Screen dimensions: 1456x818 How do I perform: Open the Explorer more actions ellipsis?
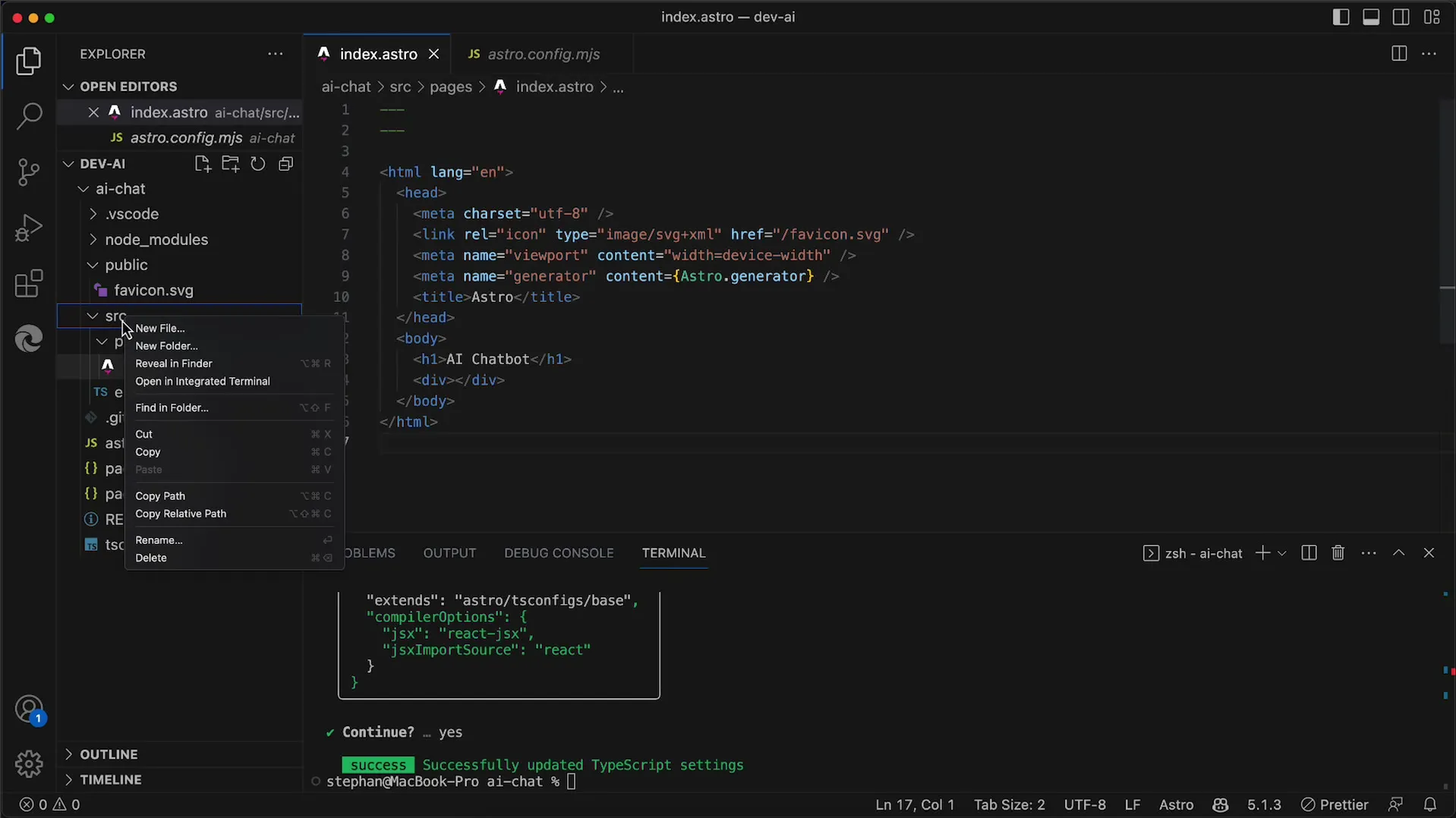click(276, 54)
